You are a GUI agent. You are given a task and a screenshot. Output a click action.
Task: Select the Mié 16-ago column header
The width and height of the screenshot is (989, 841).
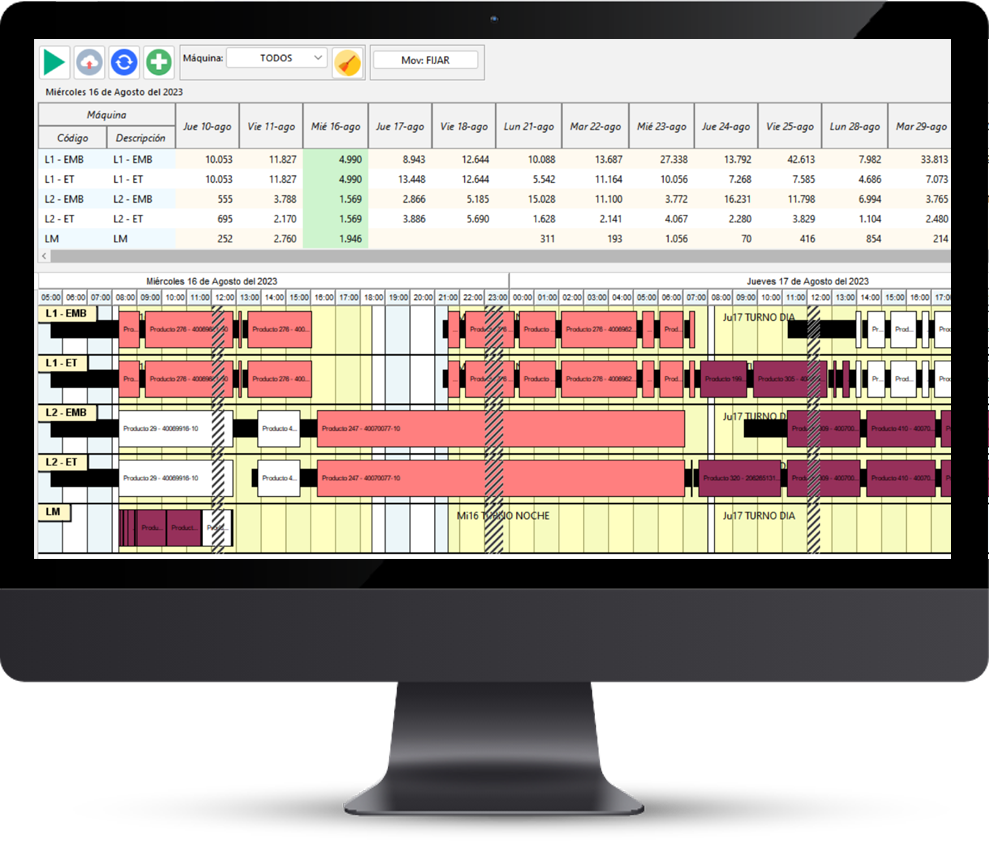(335, 127)
